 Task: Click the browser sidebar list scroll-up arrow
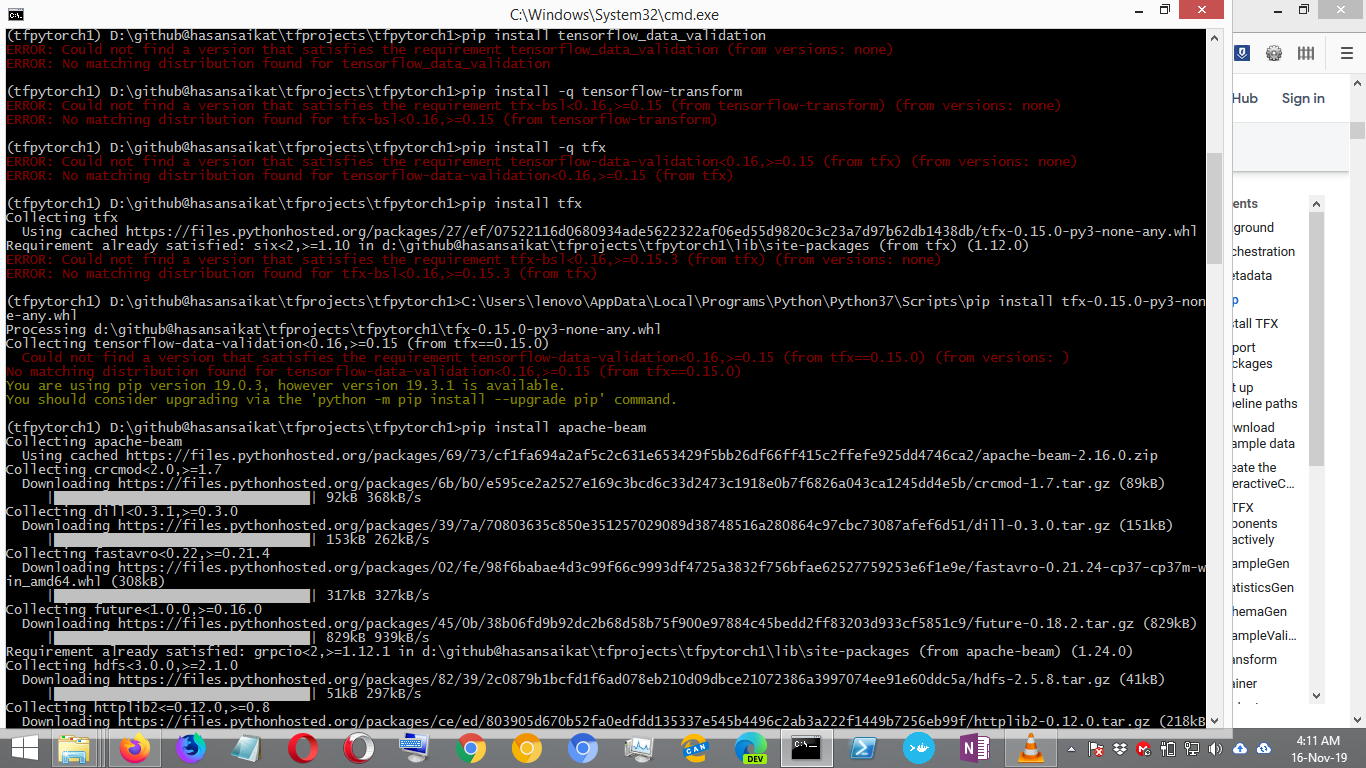(x=1316, y=203)
